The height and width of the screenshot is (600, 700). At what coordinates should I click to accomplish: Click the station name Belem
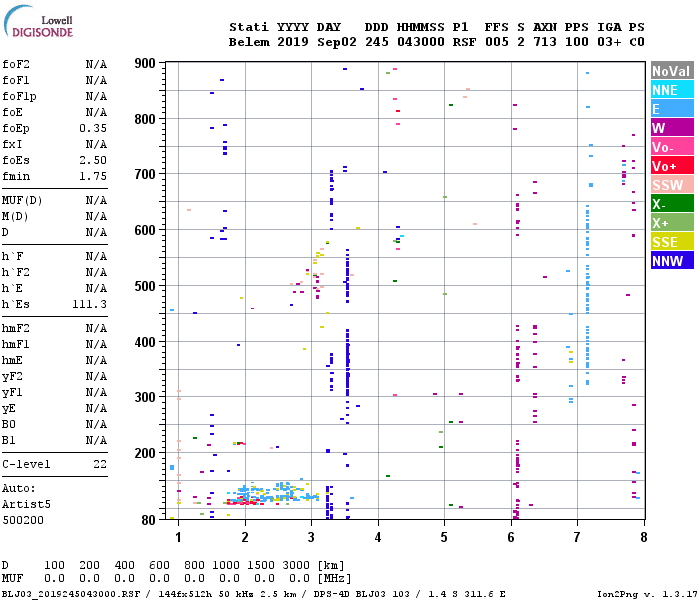[249, 42]
